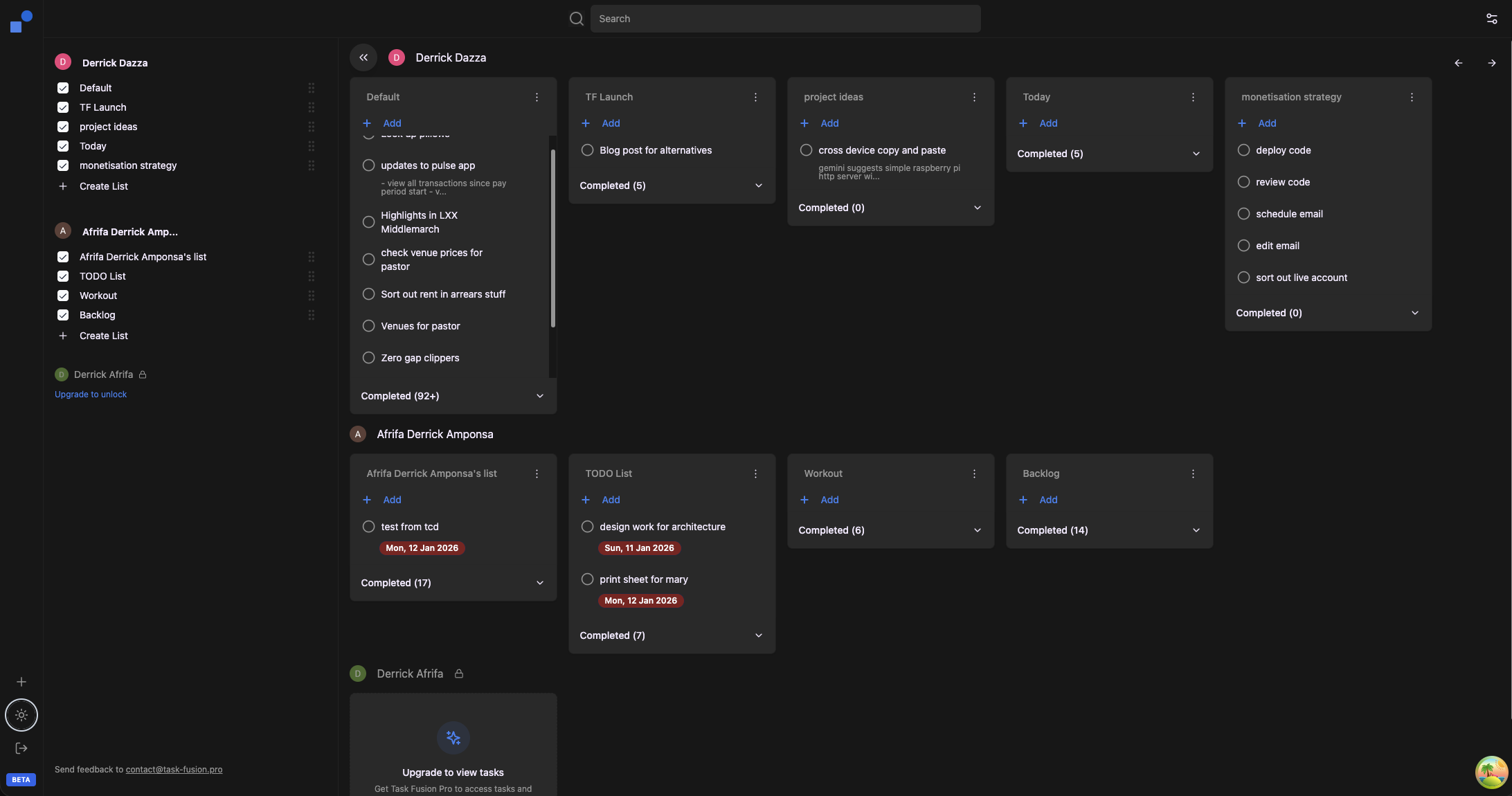The height and width of the screenshot is (796, 1512).
Task: Expand Completed (0) in monetisation strategy
Action: pos(1415,313)
